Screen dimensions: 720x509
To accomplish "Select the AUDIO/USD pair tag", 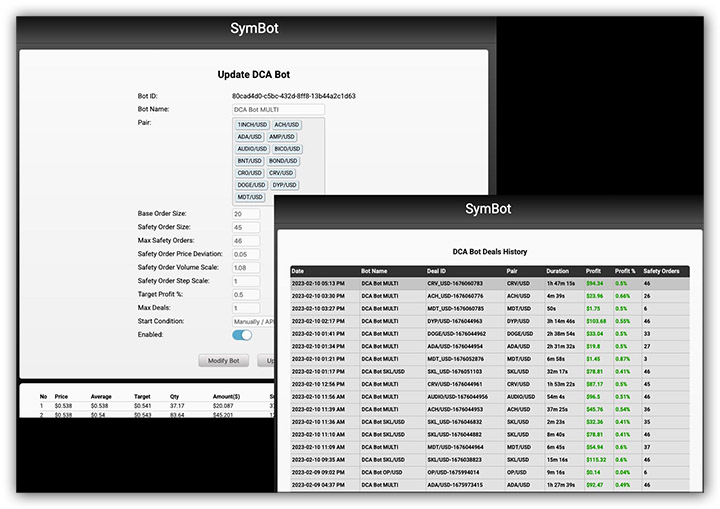I will coord(252,149).
